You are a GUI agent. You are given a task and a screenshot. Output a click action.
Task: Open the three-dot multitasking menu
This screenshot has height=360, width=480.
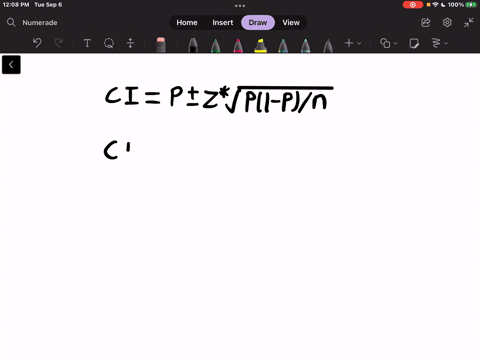tap(240, 6)
